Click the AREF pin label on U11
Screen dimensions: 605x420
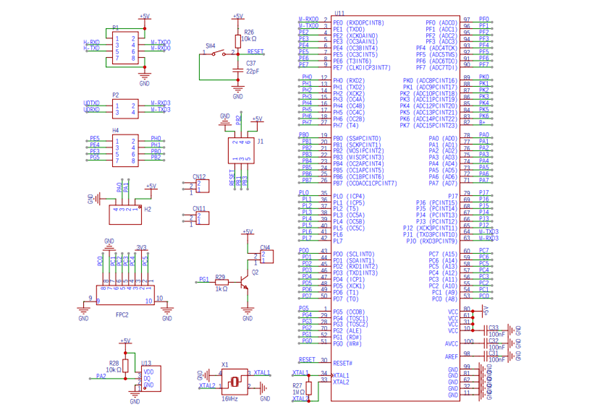[x=451, y=357]
